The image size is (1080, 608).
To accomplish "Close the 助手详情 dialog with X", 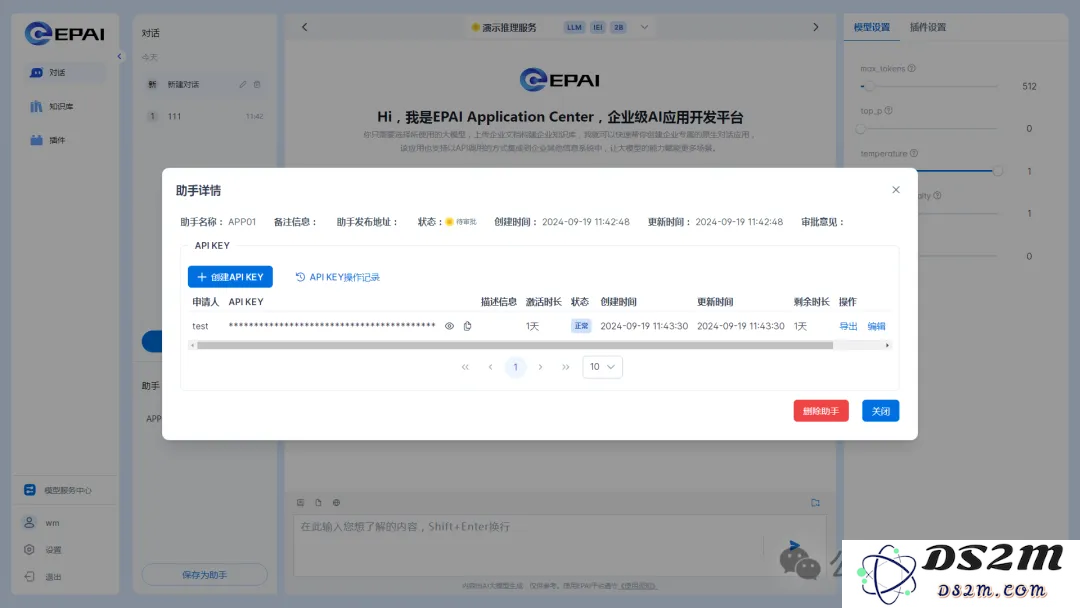I will click(x=895, y=189).
